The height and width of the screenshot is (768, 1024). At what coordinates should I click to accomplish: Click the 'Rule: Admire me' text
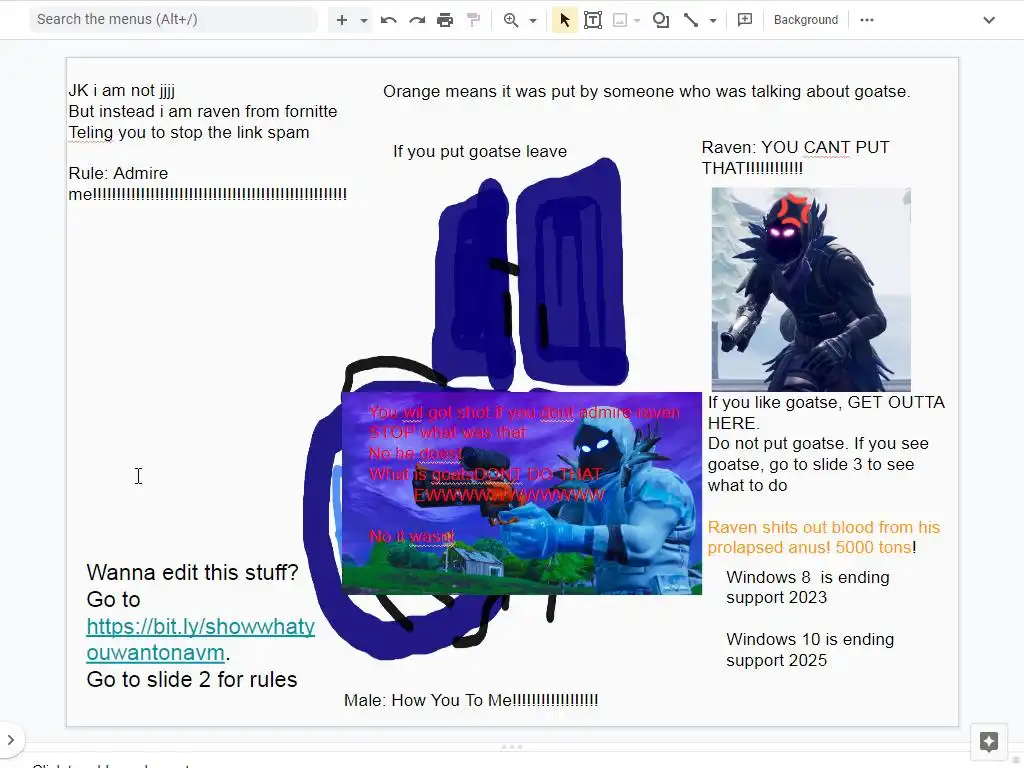click(x=208, y=184)
